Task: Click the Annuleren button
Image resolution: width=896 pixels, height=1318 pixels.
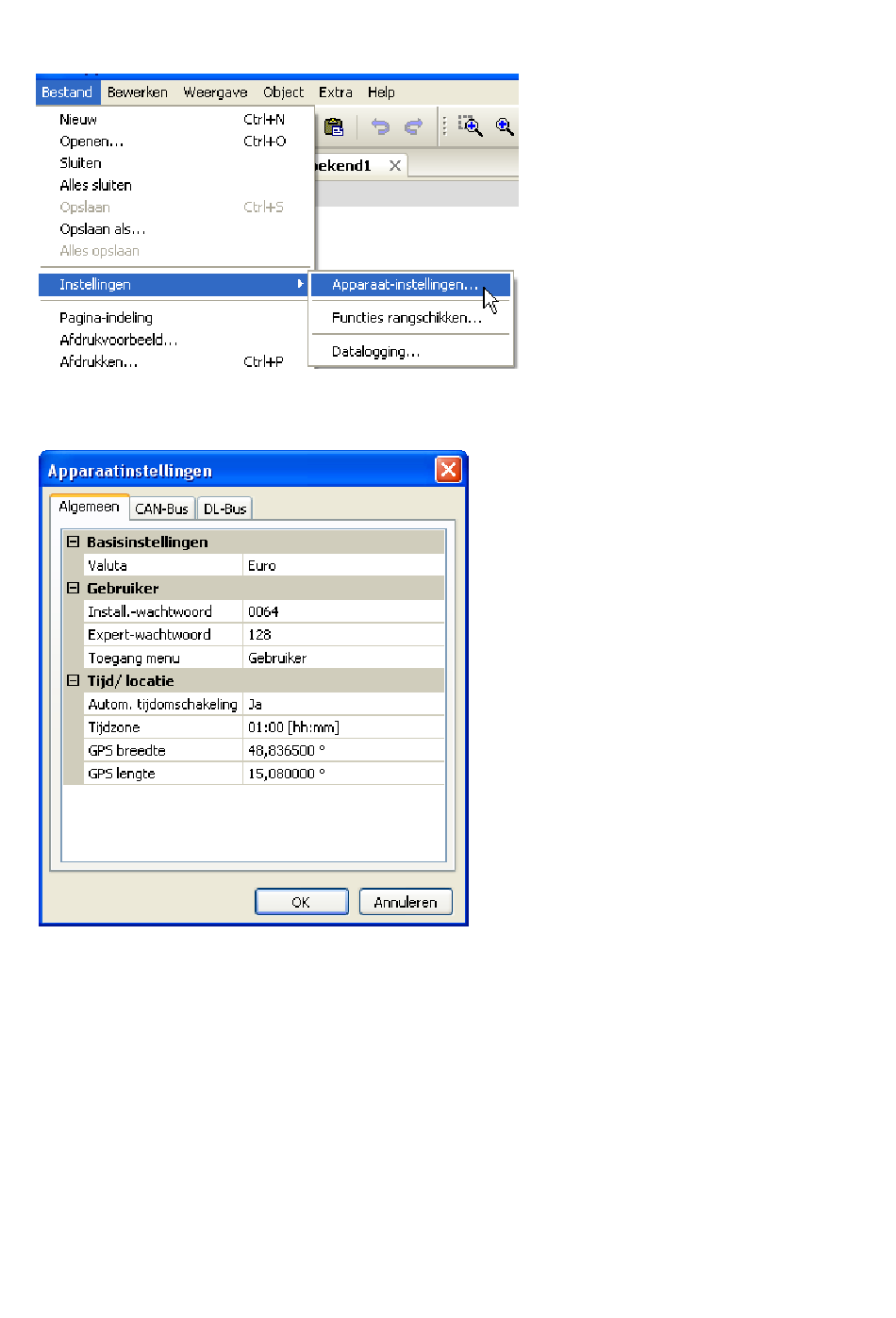Action: click(x=406, y=902)
